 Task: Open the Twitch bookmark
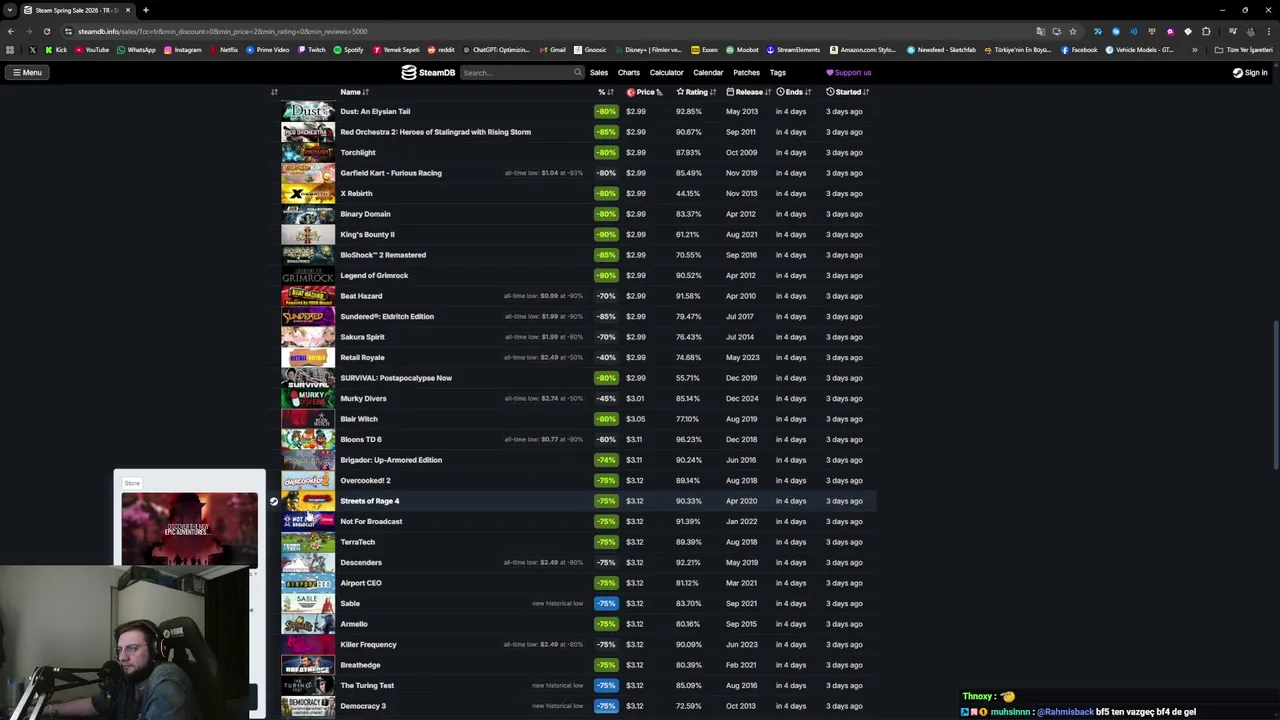pyautogui.click(x=312, y=50)
